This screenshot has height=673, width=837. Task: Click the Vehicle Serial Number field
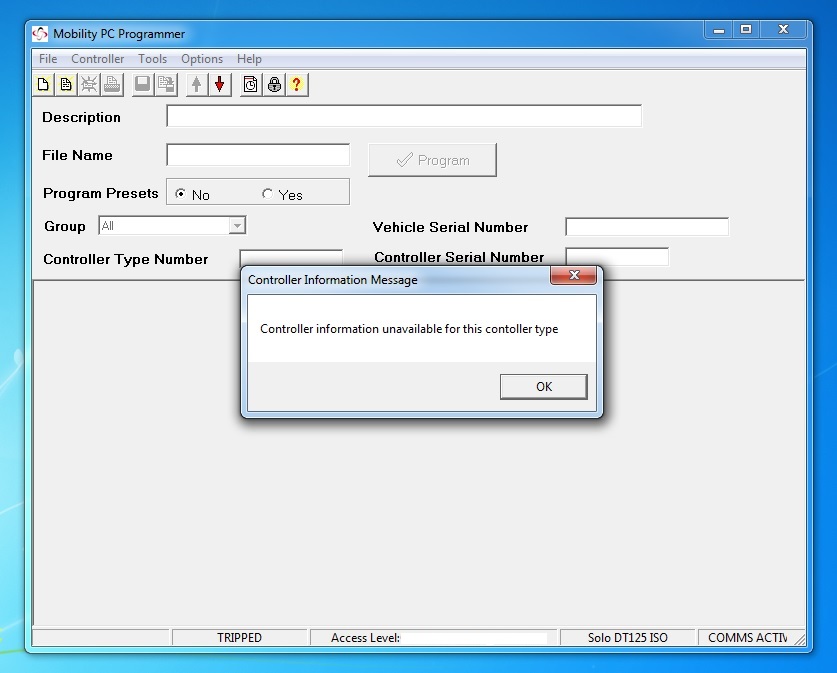(x=646, y=227)
